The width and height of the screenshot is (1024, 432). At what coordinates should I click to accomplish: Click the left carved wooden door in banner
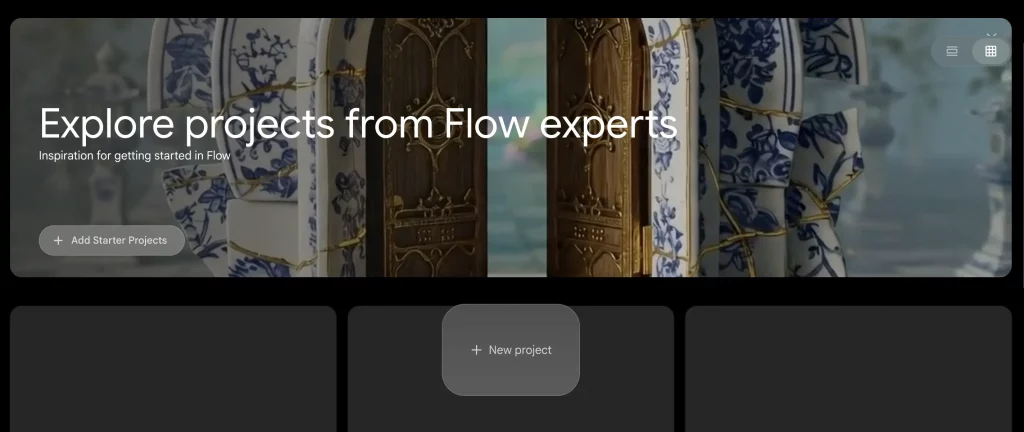(426, 196)
